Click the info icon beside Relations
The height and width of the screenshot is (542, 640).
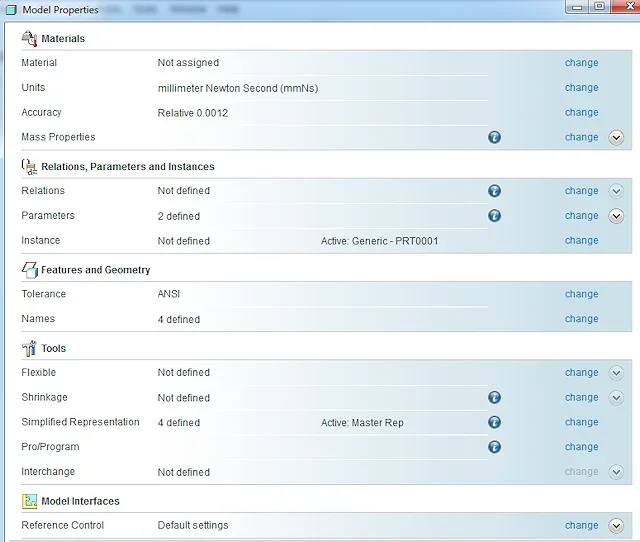[x=494, y=191]
